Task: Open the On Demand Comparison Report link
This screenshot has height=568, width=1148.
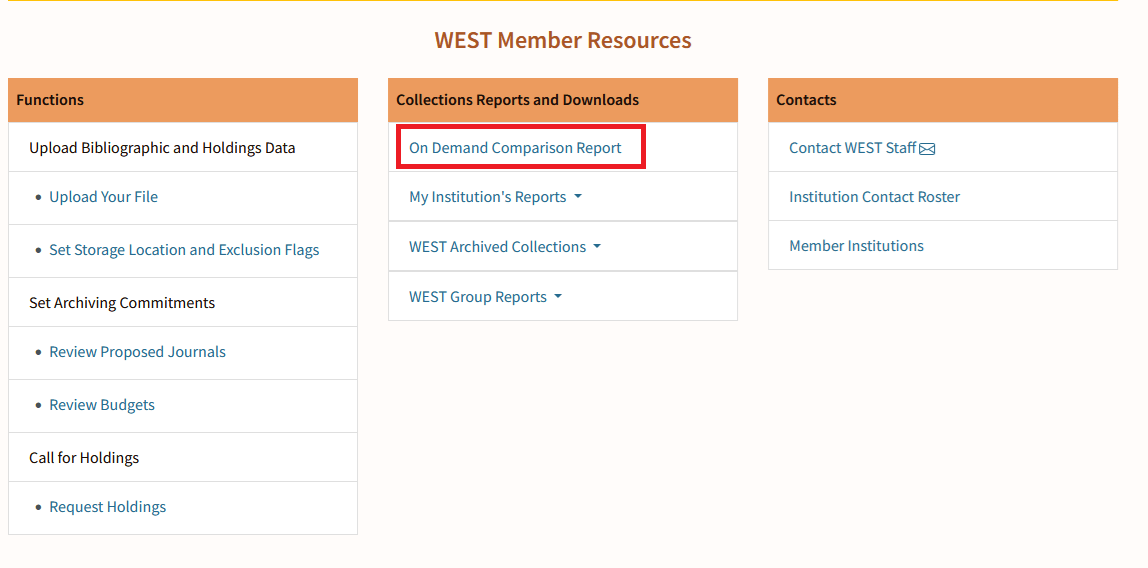Action: [x=515, y=148]
